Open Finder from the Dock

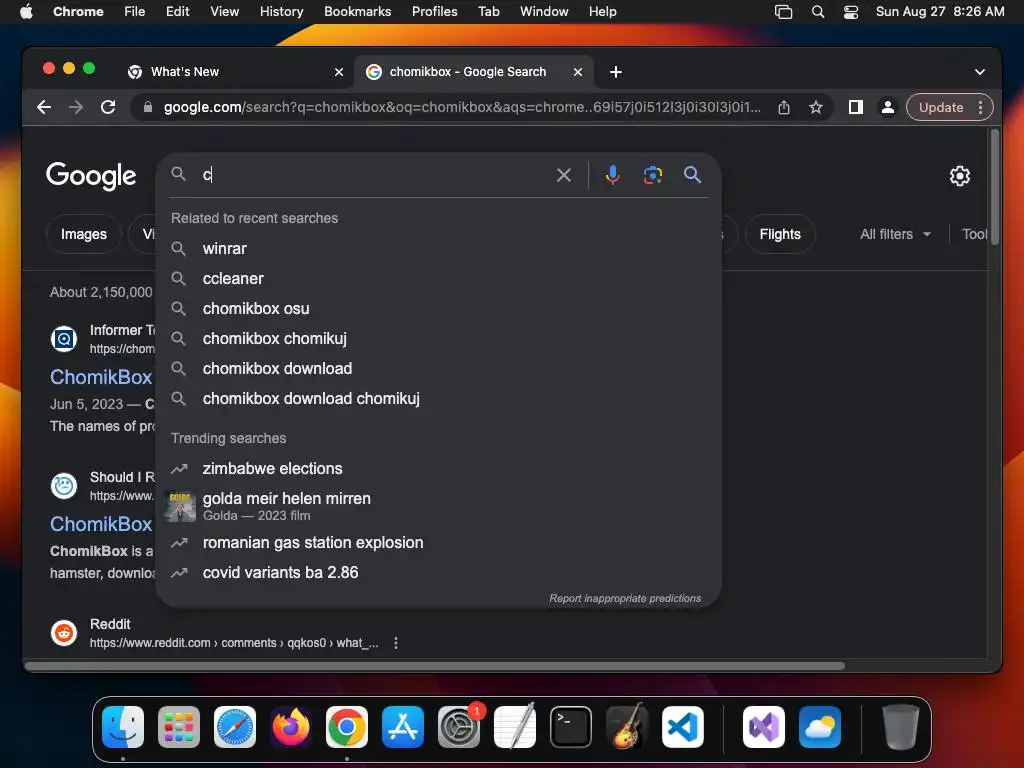pyautogui.click(x=123, y=727)
